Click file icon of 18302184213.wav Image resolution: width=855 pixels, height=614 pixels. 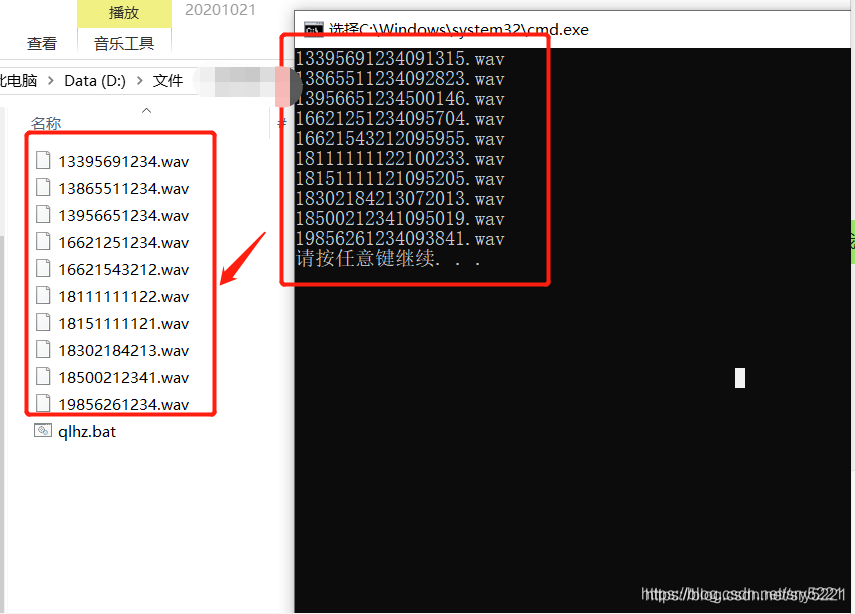tap(43, 350)
